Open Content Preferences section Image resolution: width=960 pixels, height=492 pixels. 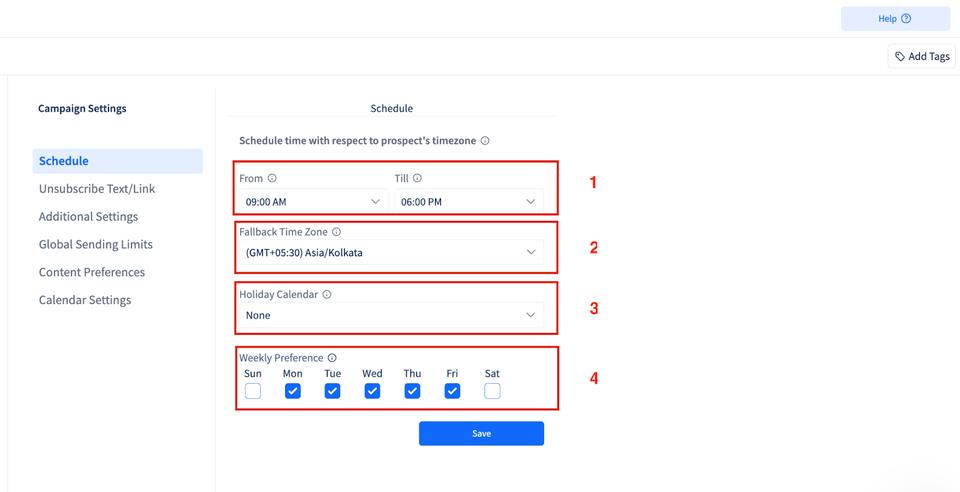pyautogui.click(x=92, y=272)
